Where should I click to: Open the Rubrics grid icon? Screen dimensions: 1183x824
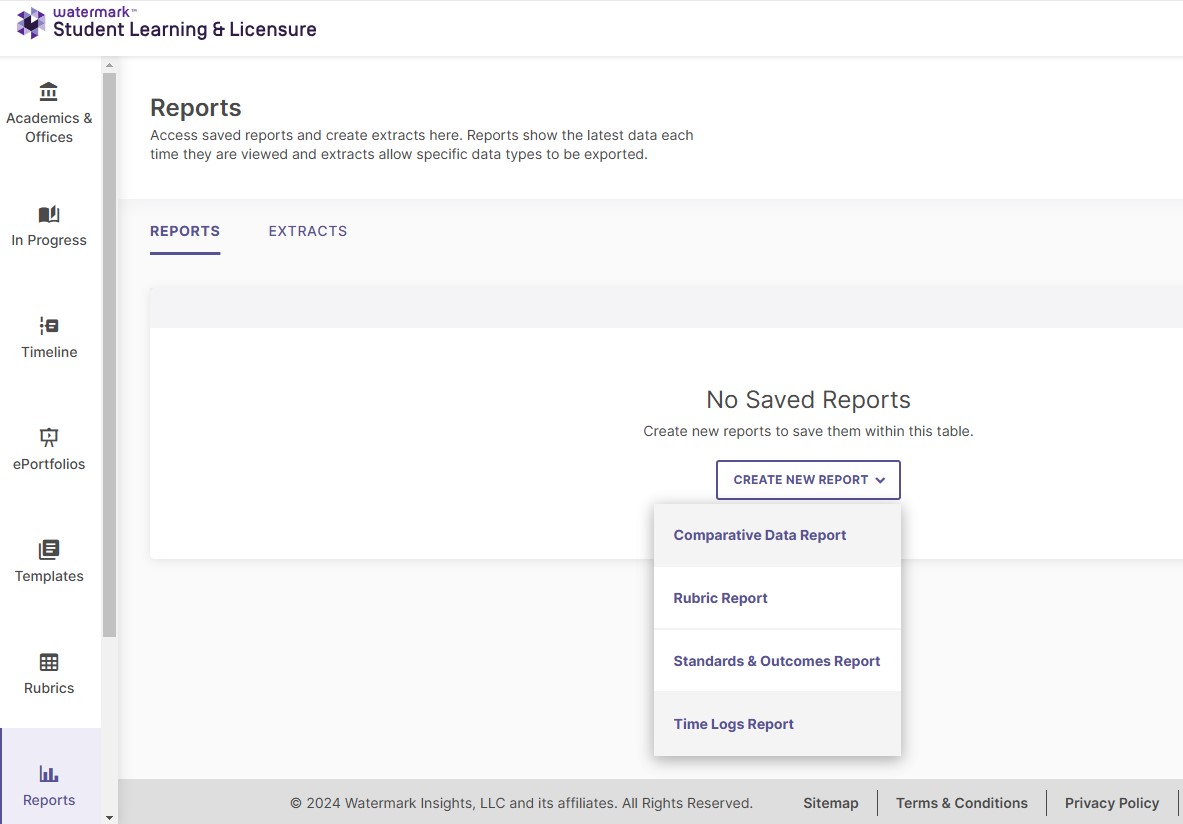click(48, 662)
